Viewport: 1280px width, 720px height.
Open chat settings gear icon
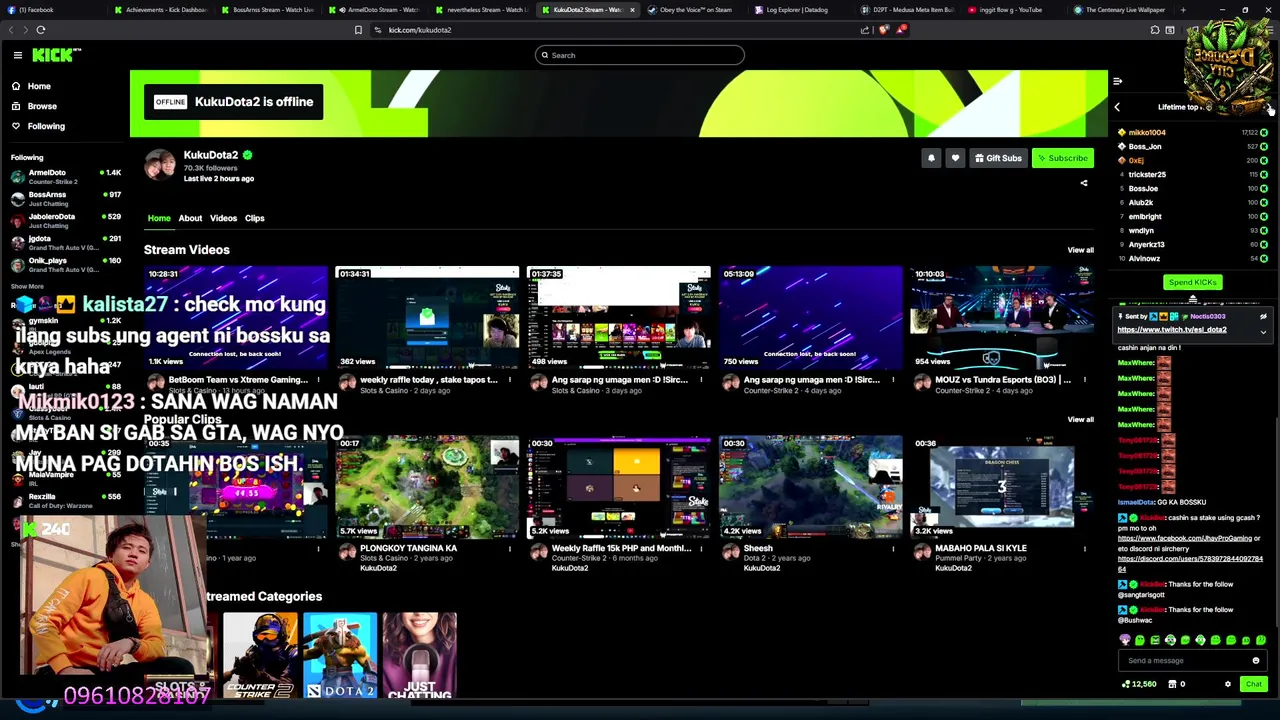click(1228, 684)
